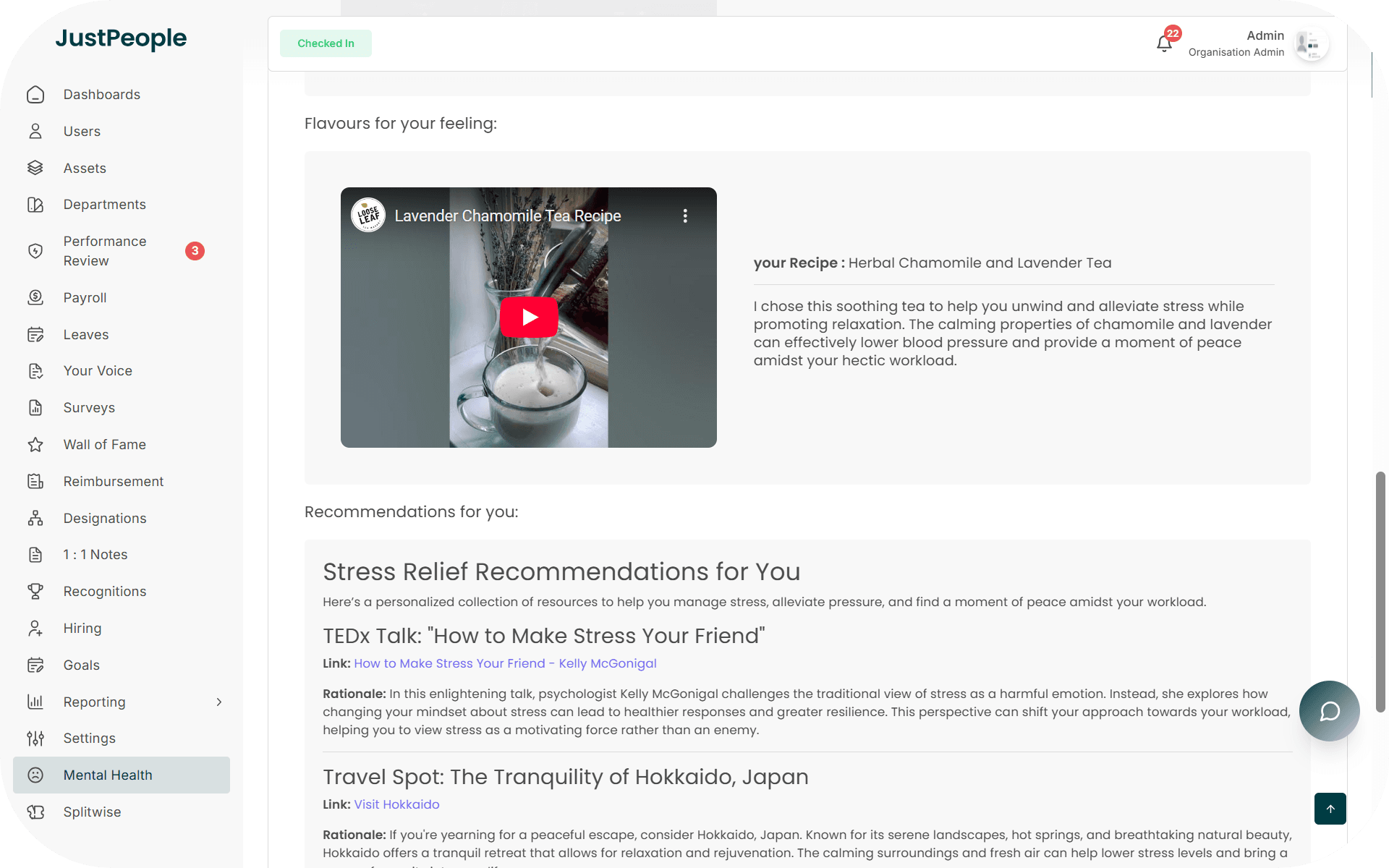Click the Reporting bar chart icon
The width and height of the screenshot is (1389, 868).
click(x=35, y=702)
